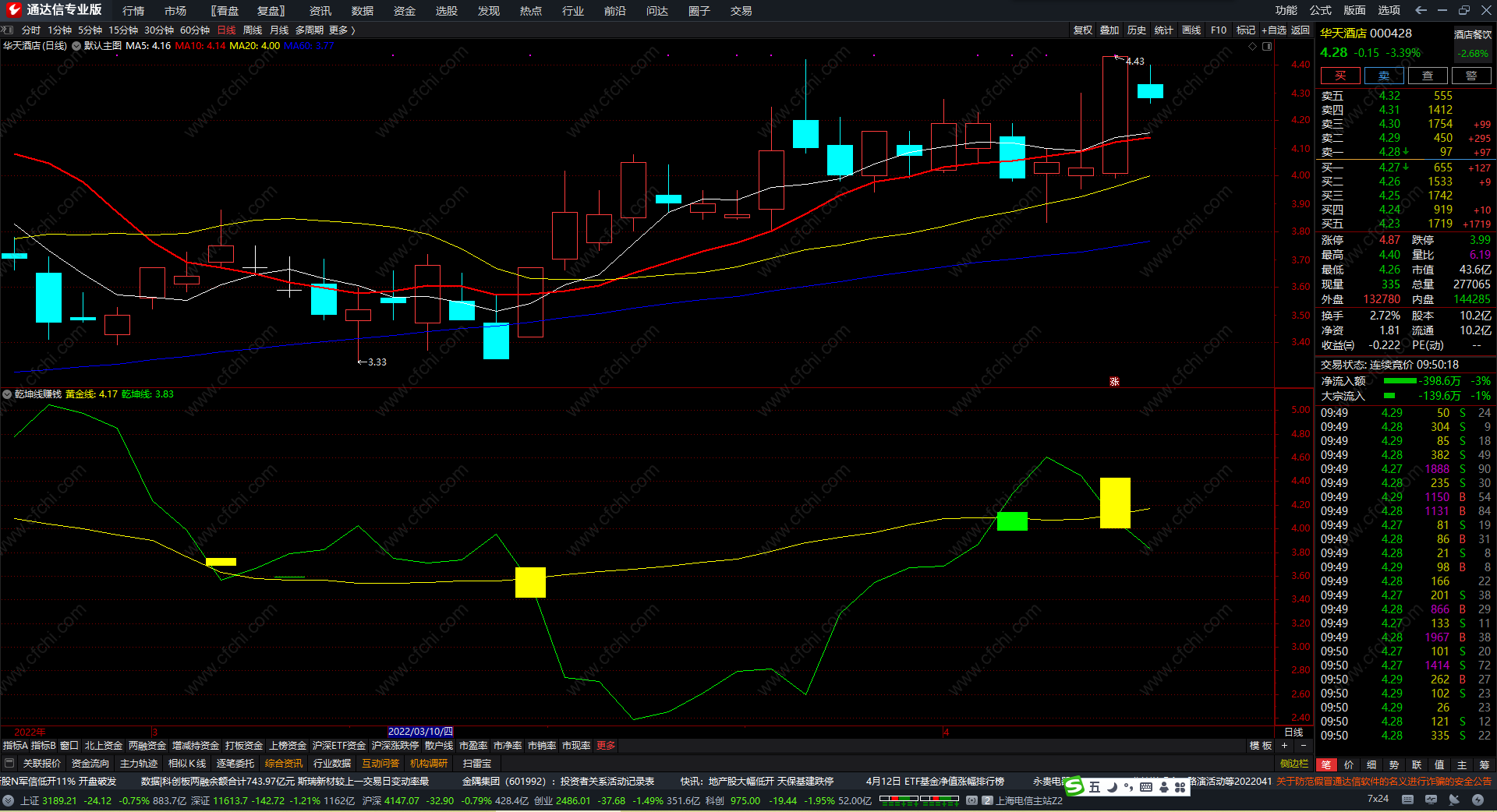Open the 指标B indicator selector
The height and width of the screenshot is (812, 1497).
coord(44,746)
